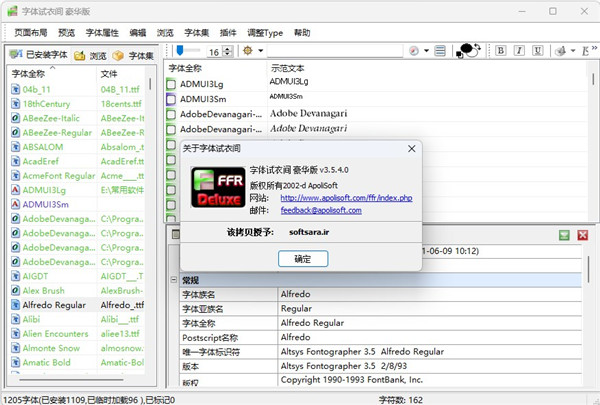Click the OpenType icon beside Alex Brush
Image resolution: width=600 pixels, height=405 pixels.
click(15, 291)
